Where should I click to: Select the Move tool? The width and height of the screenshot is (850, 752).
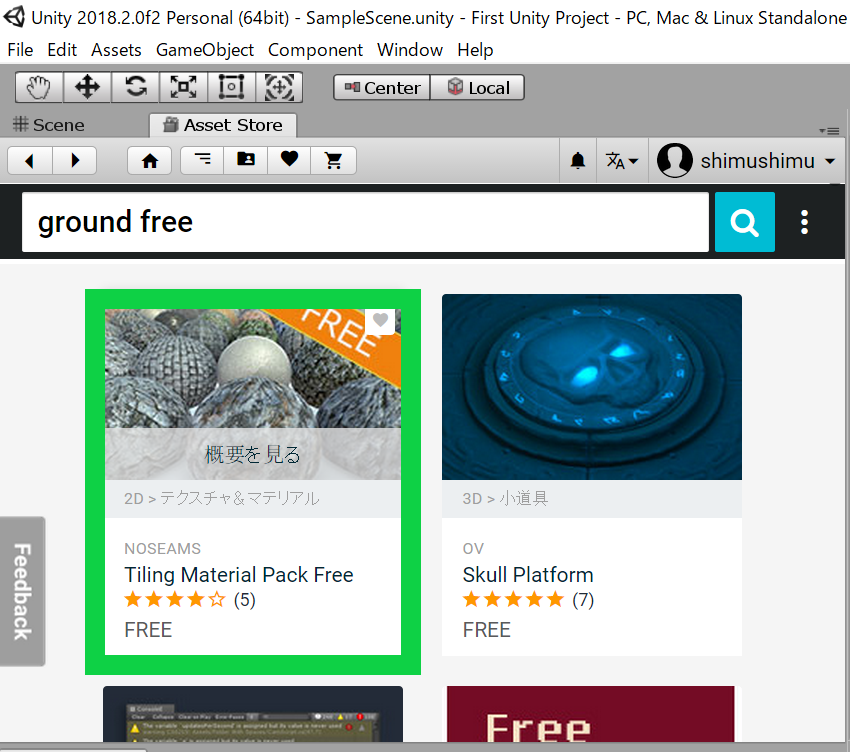[x=87, y=88]
